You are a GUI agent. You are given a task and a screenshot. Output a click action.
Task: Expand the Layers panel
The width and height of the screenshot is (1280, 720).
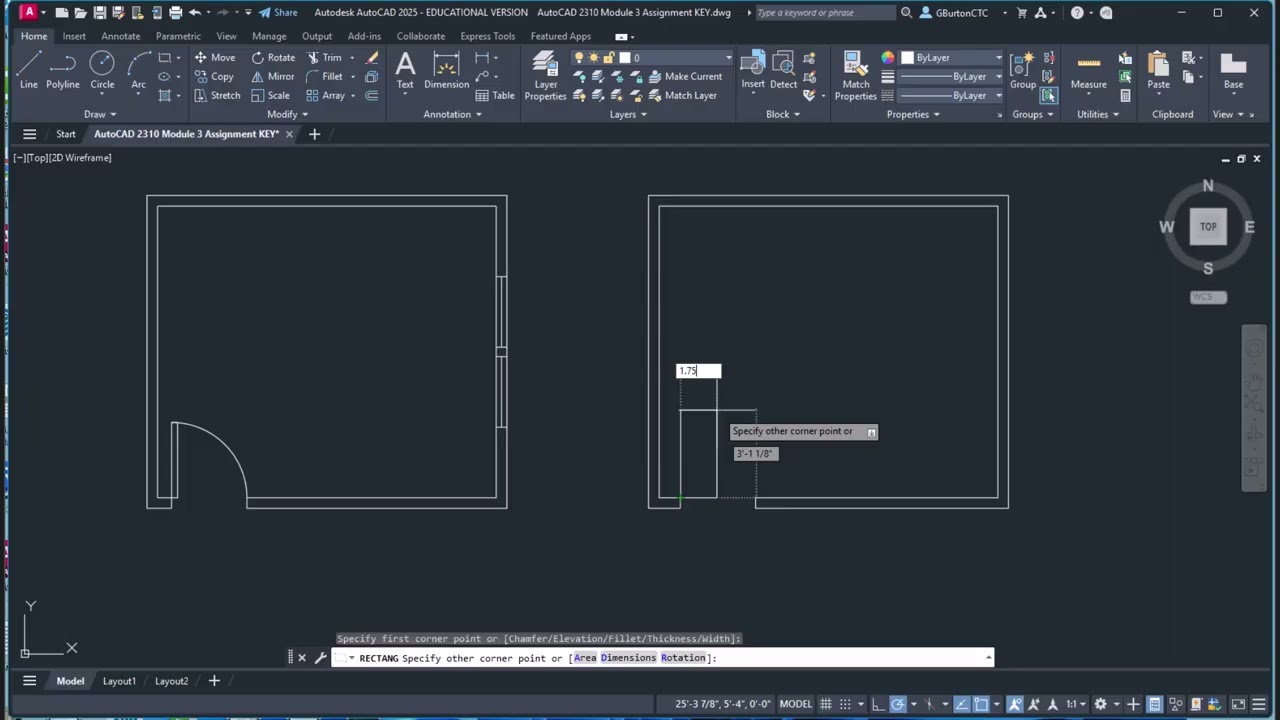point(628,114)
